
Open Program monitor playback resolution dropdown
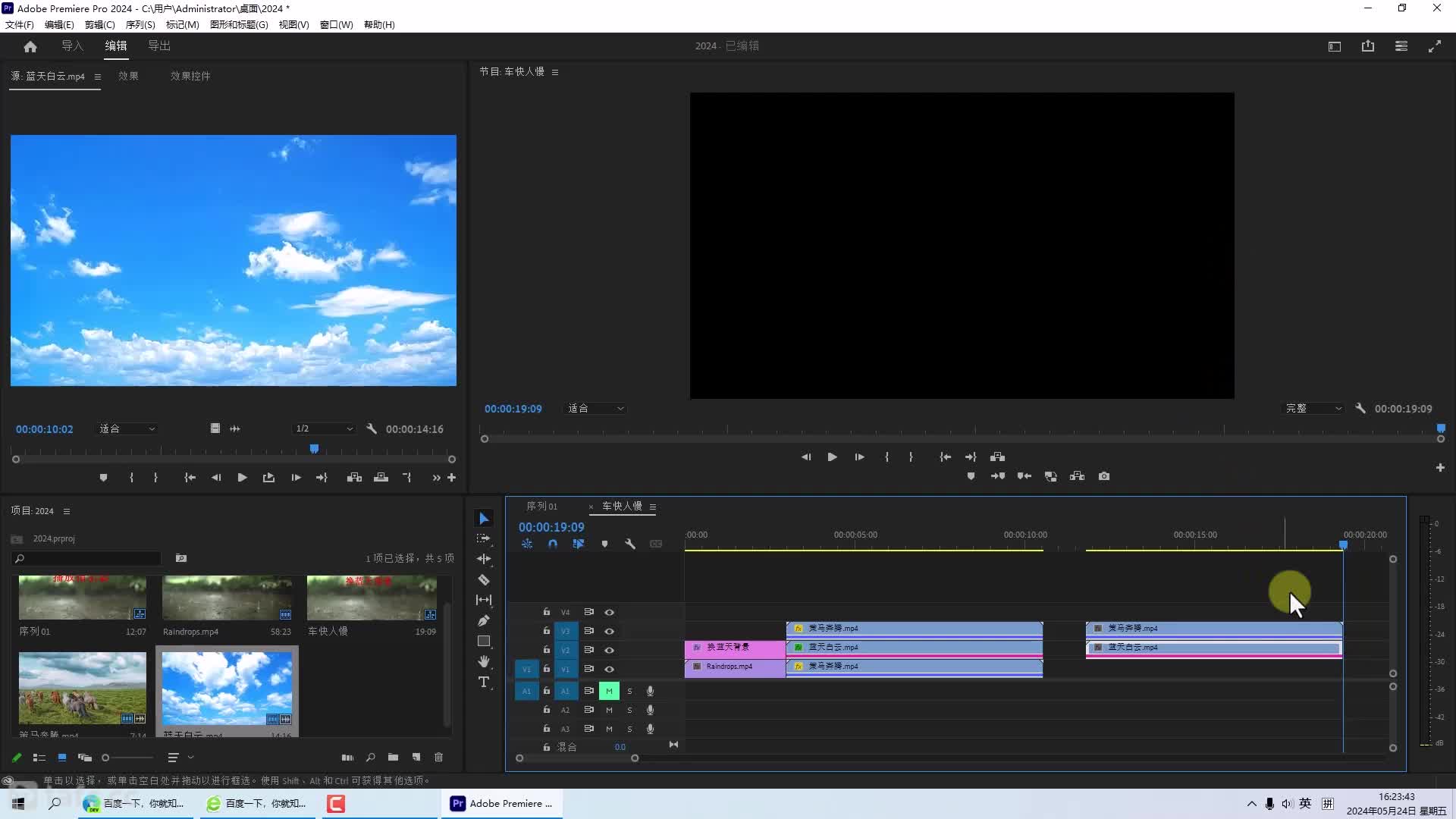(x=1313, y=408)
